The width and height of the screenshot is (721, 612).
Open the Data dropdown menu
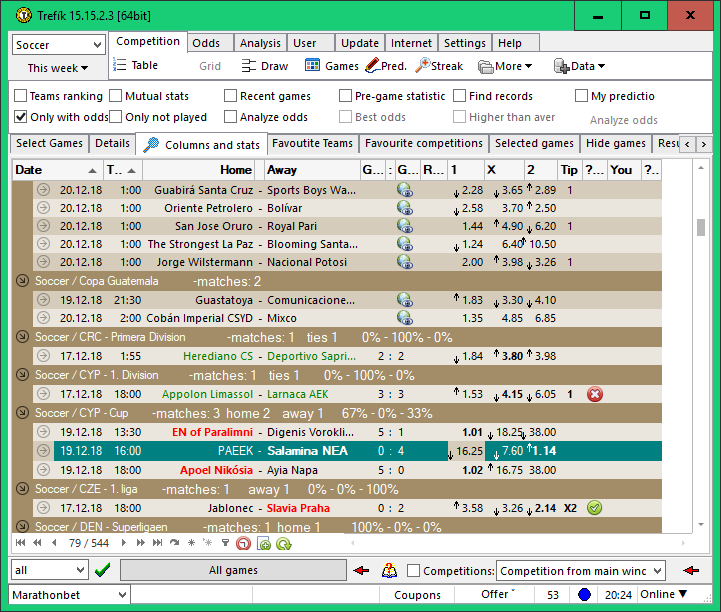[580, 66]
